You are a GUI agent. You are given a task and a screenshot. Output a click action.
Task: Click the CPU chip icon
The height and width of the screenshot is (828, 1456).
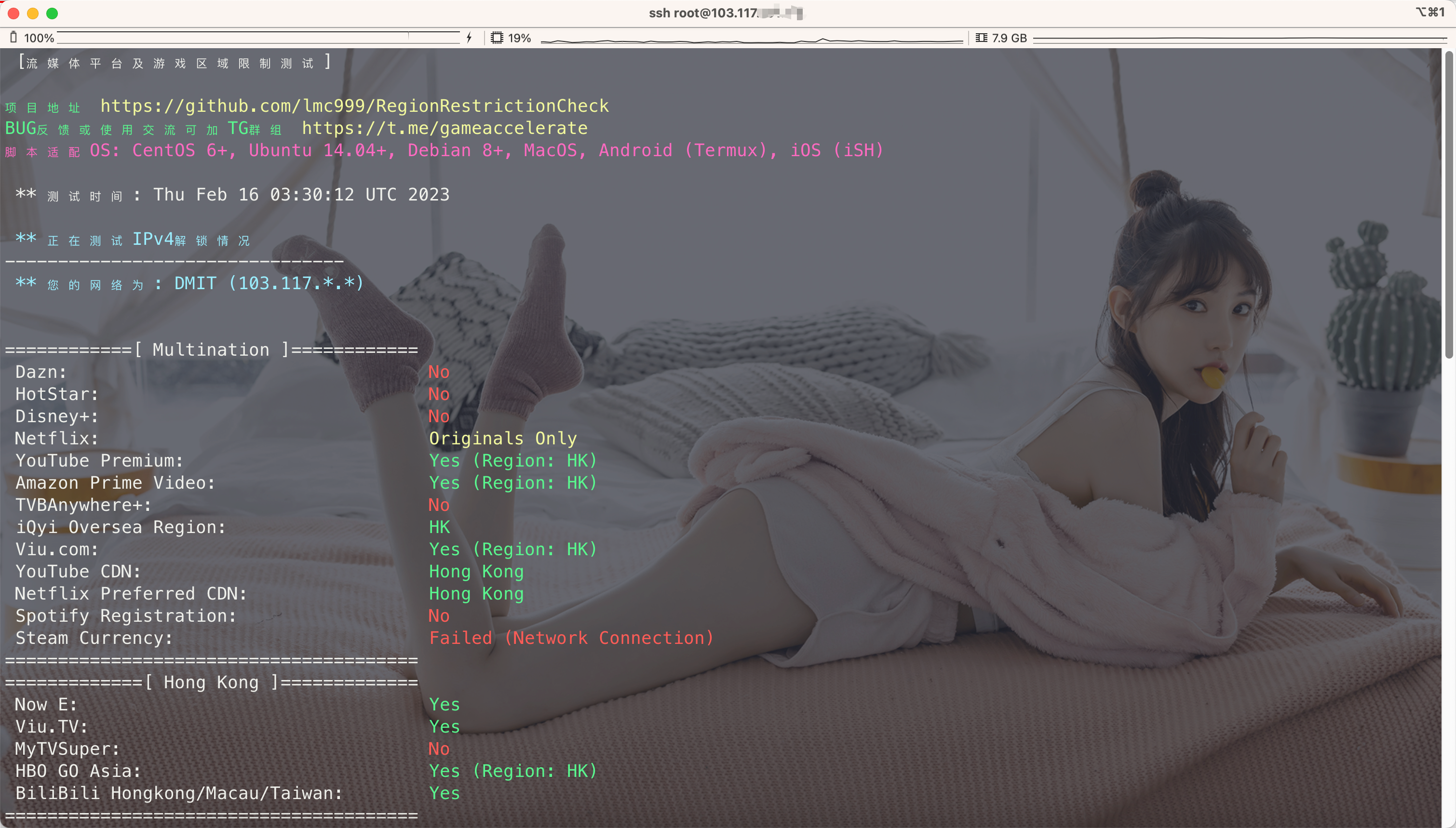tap(497, 38)
